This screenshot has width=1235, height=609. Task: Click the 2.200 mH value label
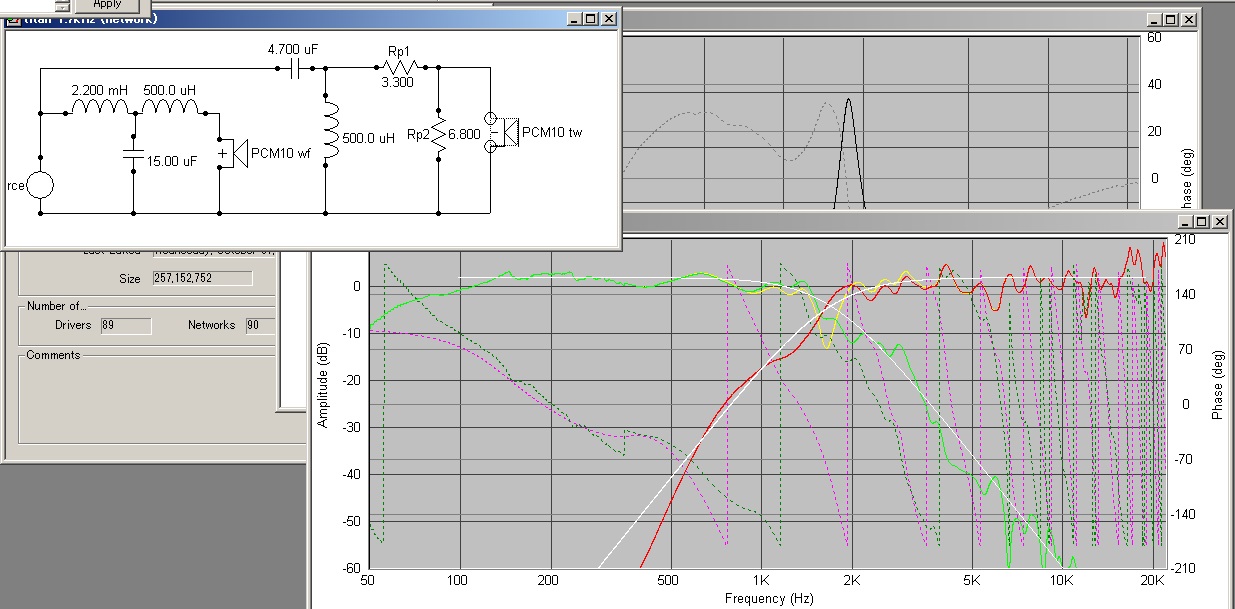(99, 90)
